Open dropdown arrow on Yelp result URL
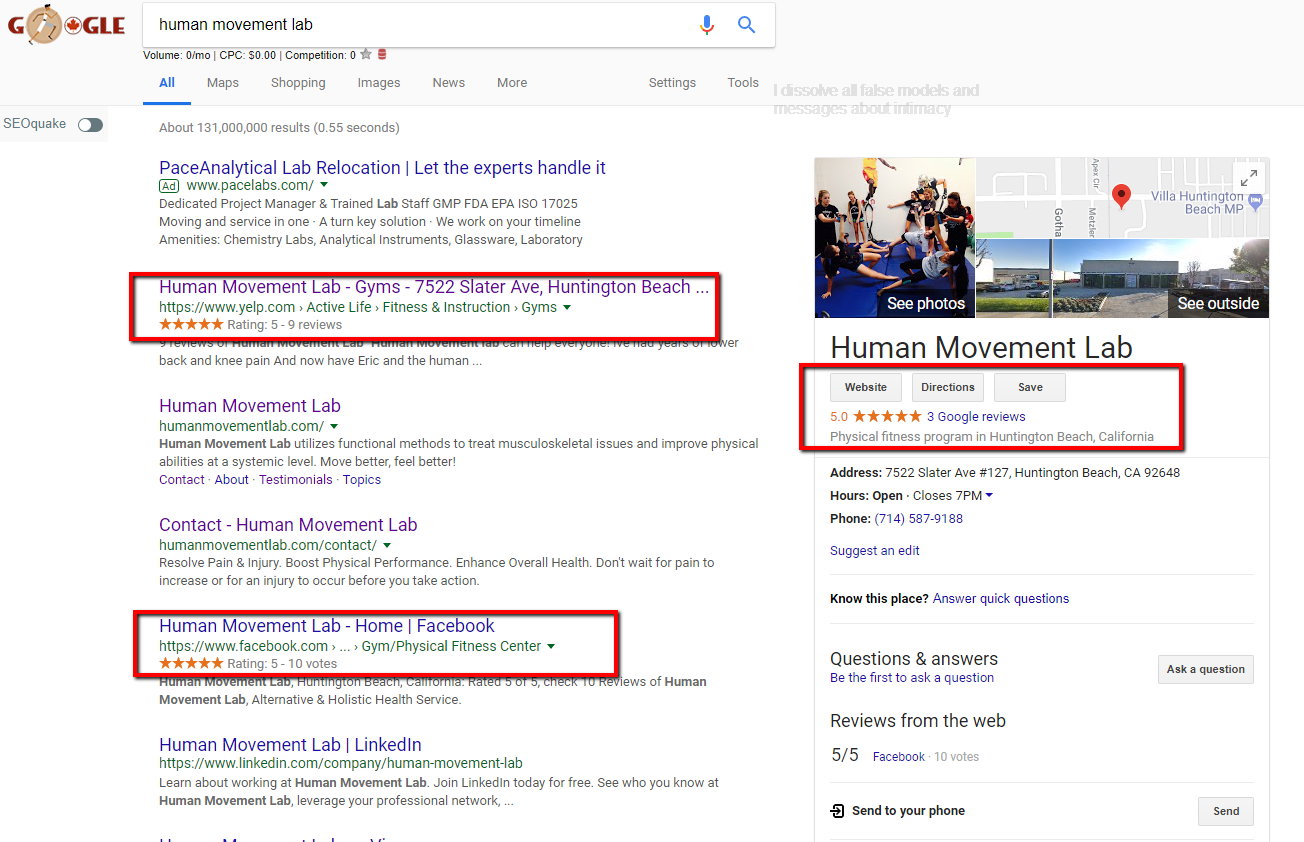1304x842 pixels. click(x=567, y=308)
